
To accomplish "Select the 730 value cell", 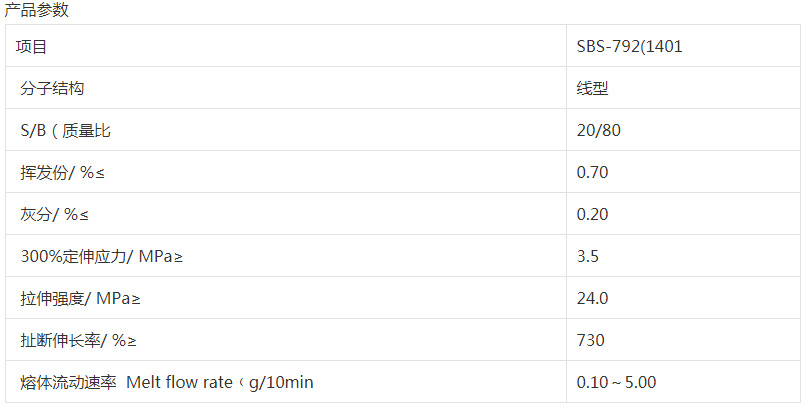I will 591,340.
